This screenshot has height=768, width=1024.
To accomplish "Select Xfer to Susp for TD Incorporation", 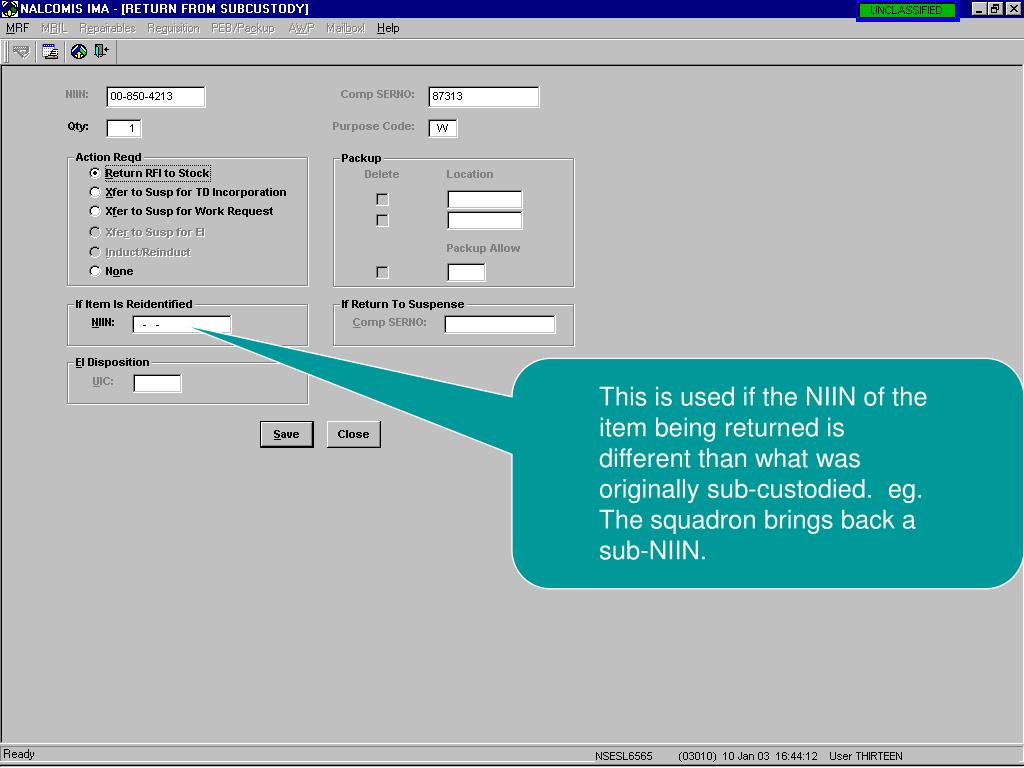I will 96,192.
